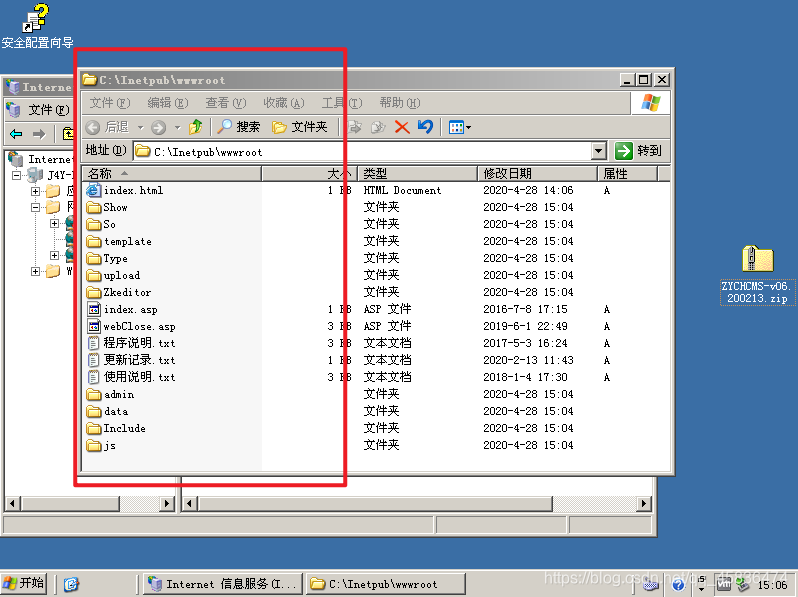
Task: Click the blue Undo icon
Action: 425,127
